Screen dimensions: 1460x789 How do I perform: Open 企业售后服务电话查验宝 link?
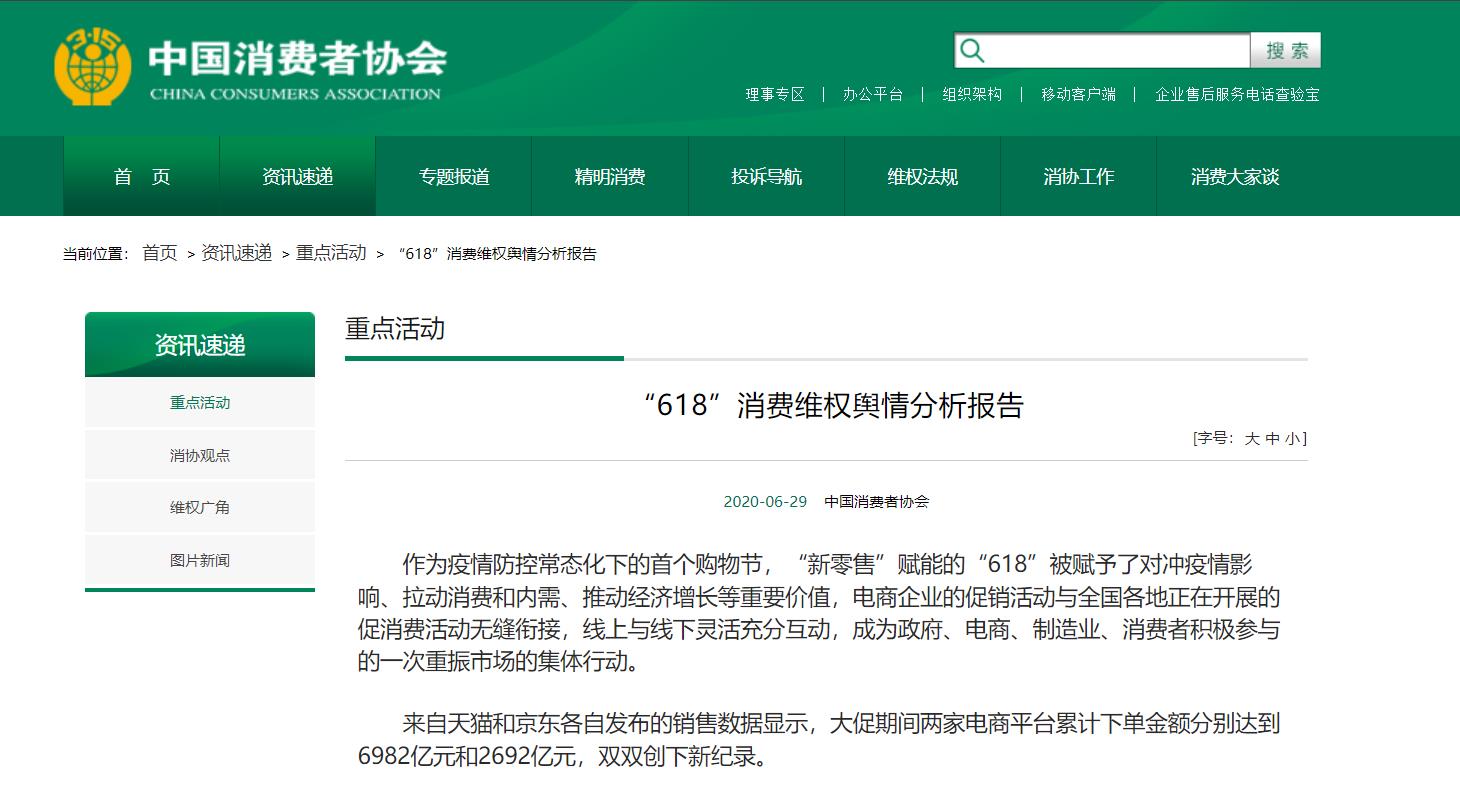click(x=1237, y=94)
